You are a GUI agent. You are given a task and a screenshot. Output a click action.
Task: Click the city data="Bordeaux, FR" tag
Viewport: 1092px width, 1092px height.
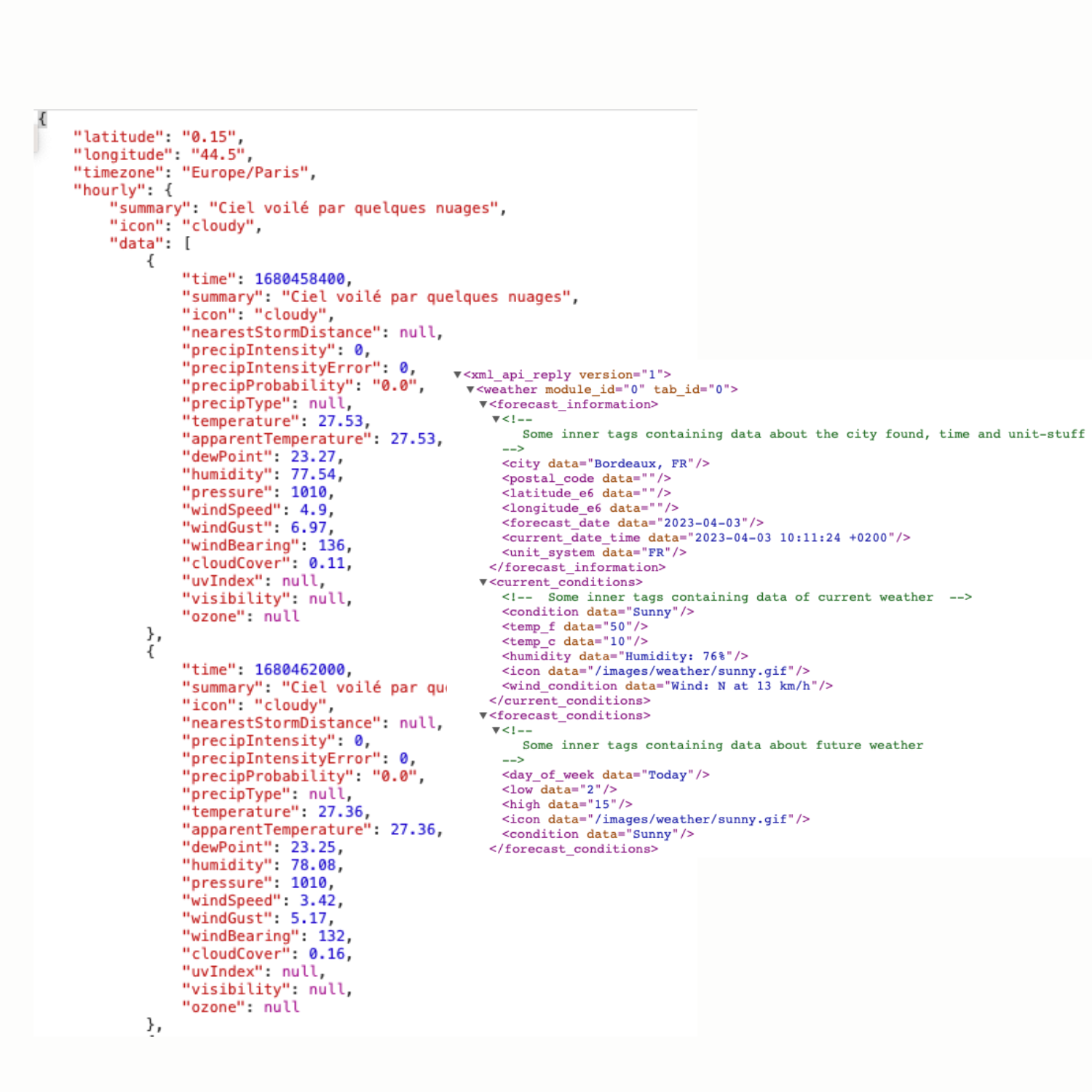click(606, 464)
